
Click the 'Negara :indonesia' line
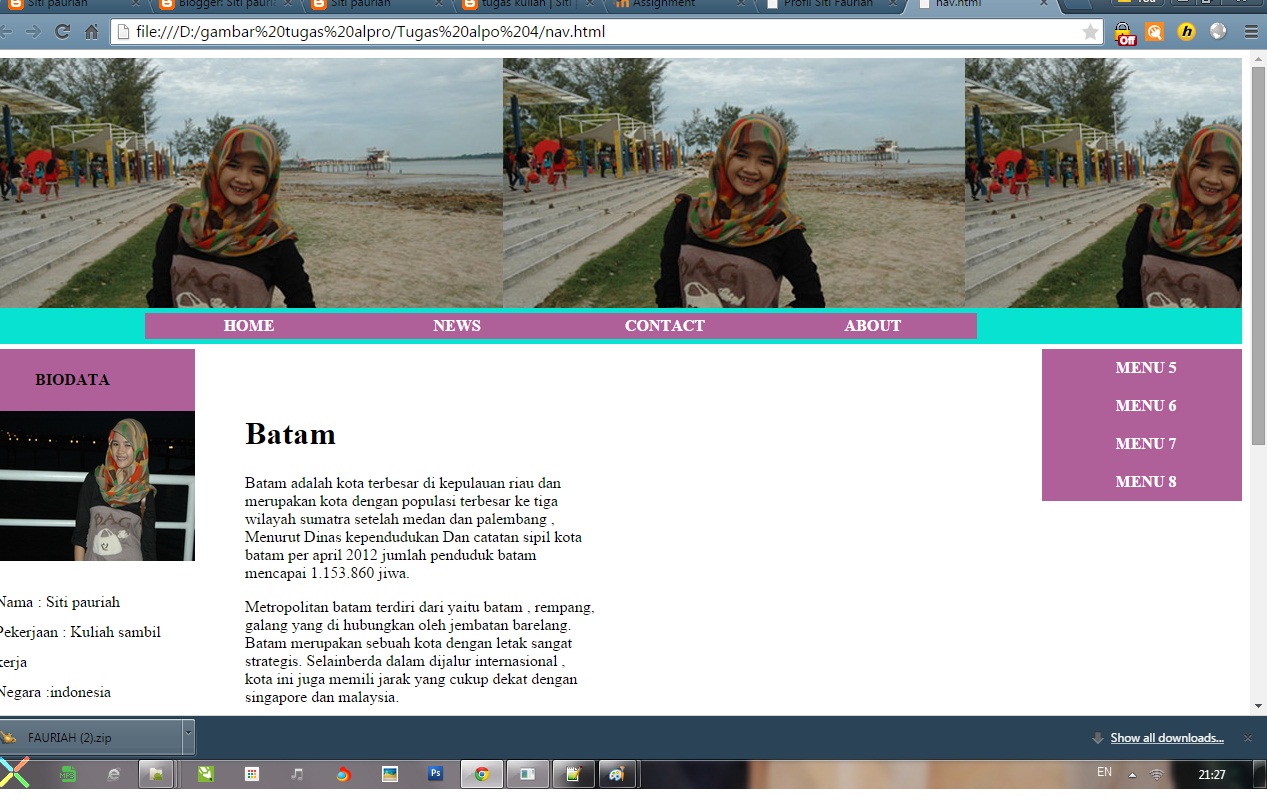point(55,693)
